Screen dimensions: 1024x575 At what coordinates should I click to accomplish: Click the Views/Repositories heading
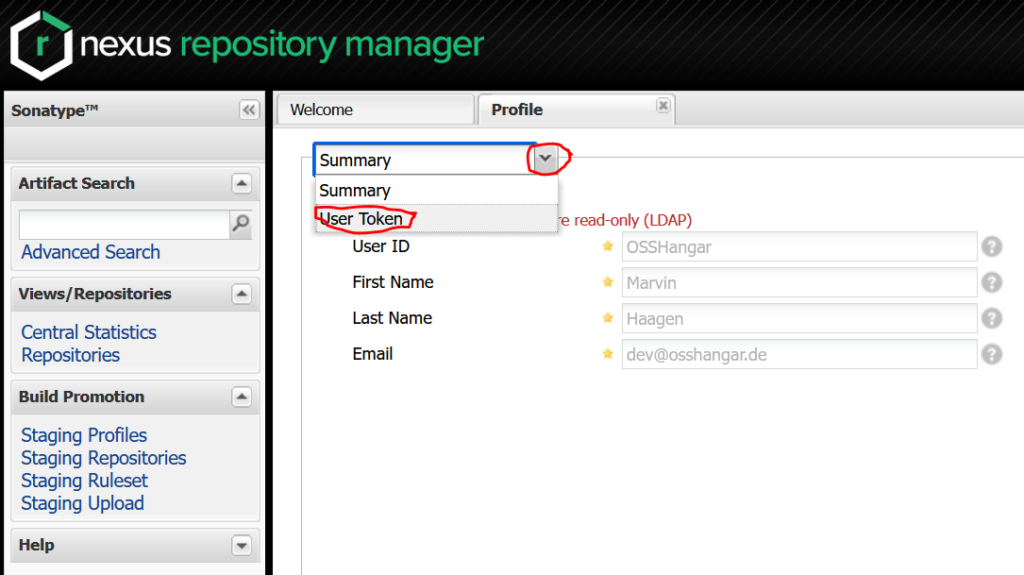95,294
